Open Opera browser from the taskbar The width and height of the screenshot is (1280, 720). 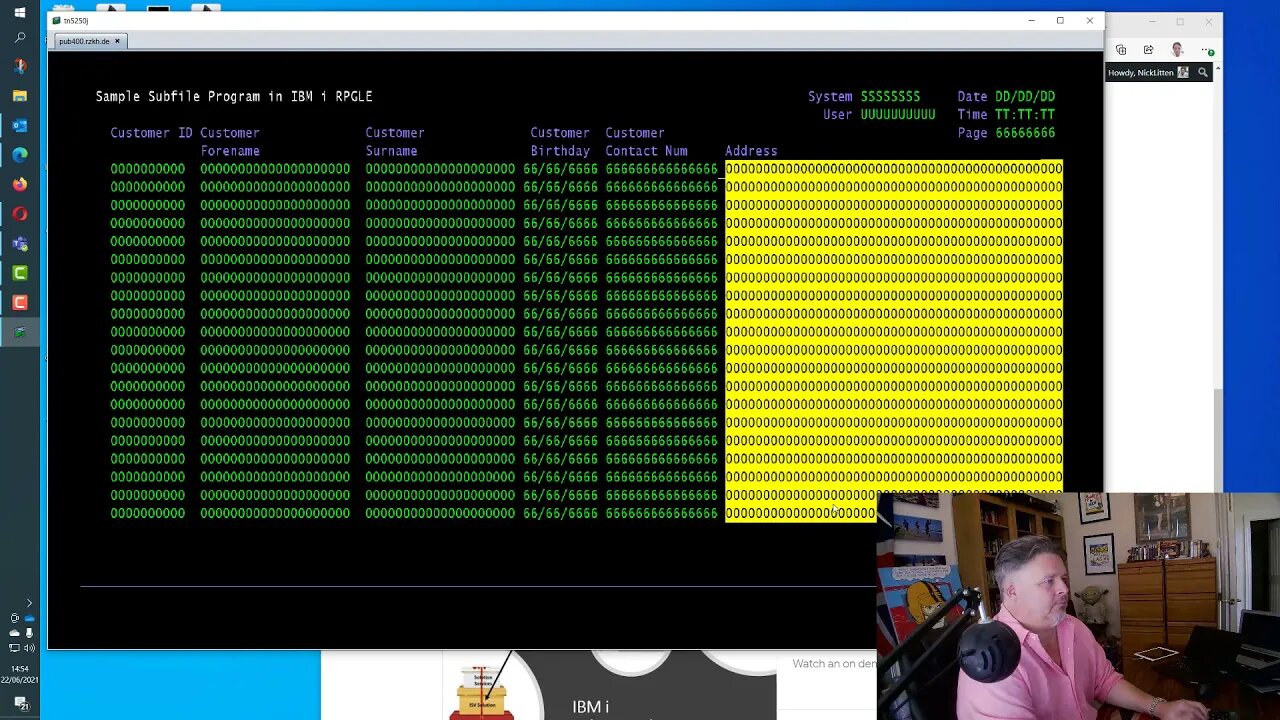tap(20, 214)
